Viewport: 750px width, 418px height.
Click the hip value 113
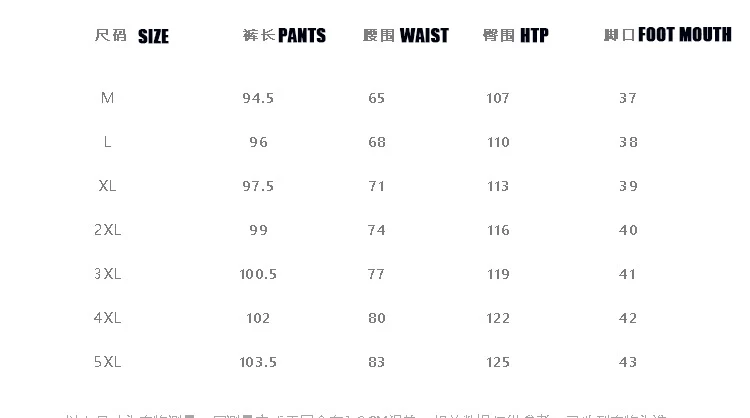pos(498,186)
